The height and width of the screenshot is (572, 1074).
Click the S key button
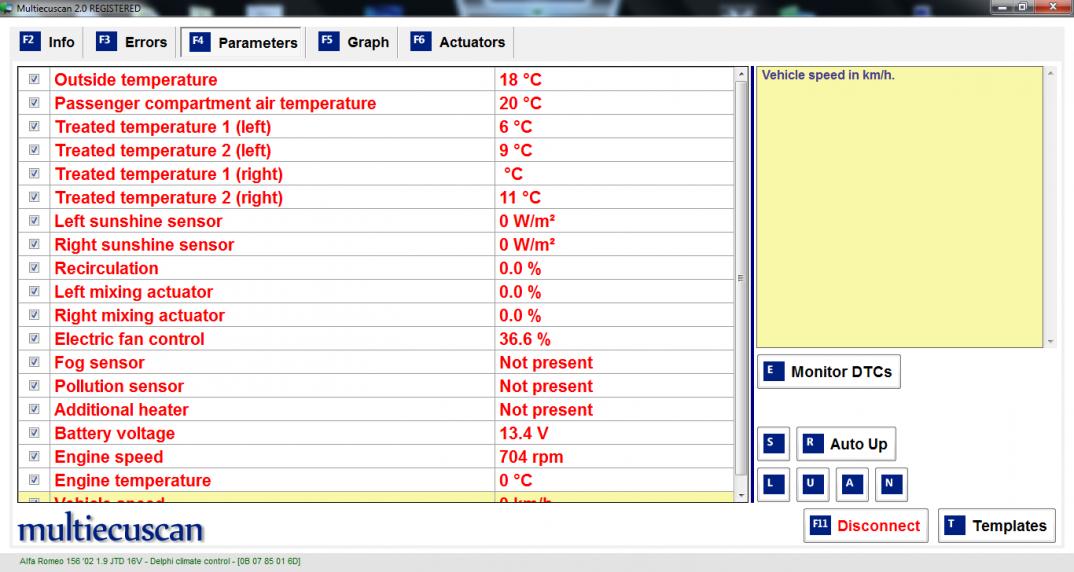point(773,443)
